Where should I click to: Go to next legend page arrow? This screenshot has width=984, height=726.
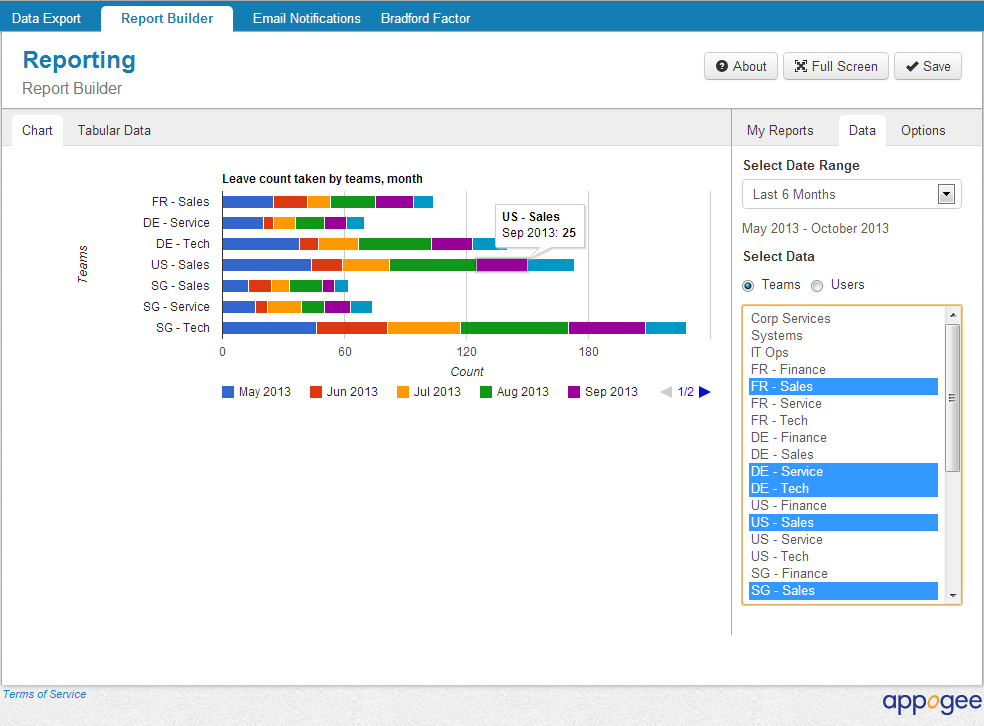click(705, 392)
